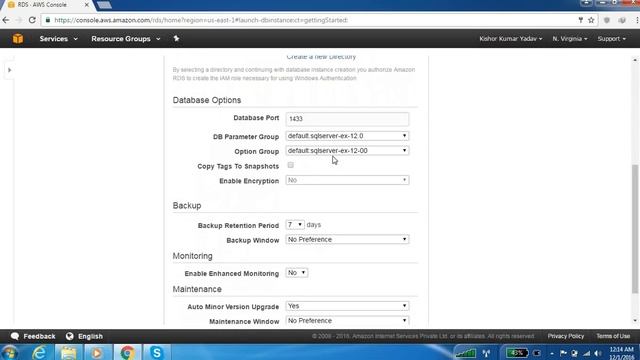Viewport: 640px width, 360px height.
Task: Click the Database Port input field
Action: pos(347,119)
